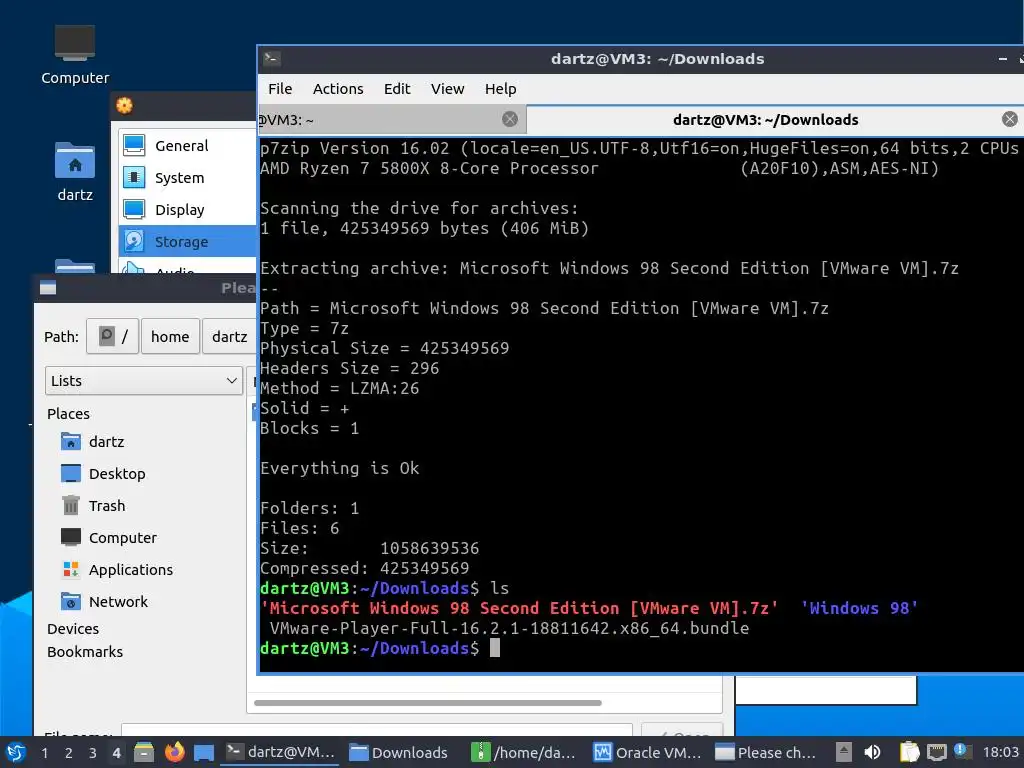
Task: Click the Devices heading in side pane
Action: pyautogui.click(x=72, y=628)
